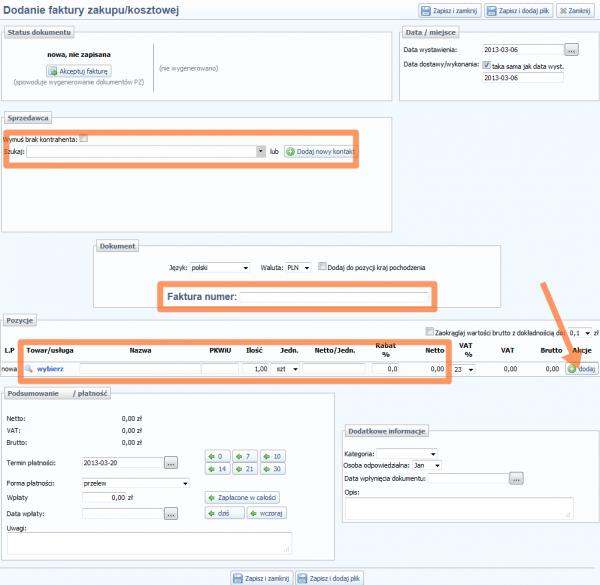600x585 pixels.
Task: Open the 'Waluta' PLN dropdown
Action: (298, 268)
